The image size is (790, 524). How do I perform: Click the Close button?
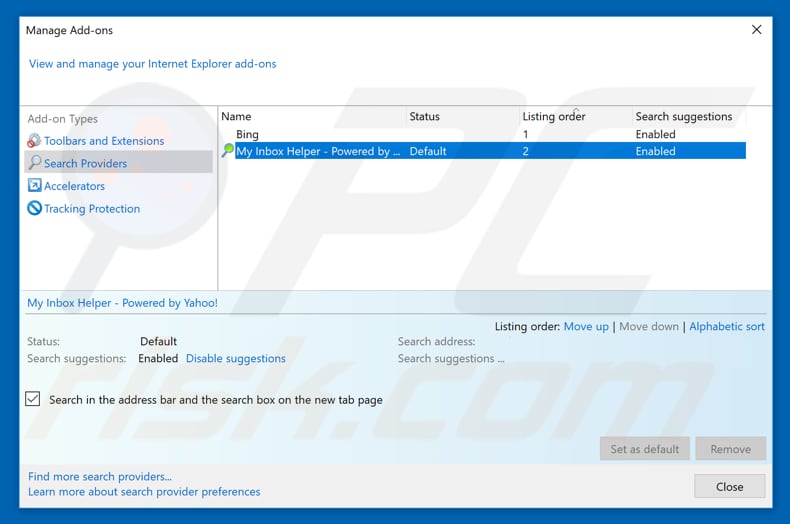[x=730, y=486]
